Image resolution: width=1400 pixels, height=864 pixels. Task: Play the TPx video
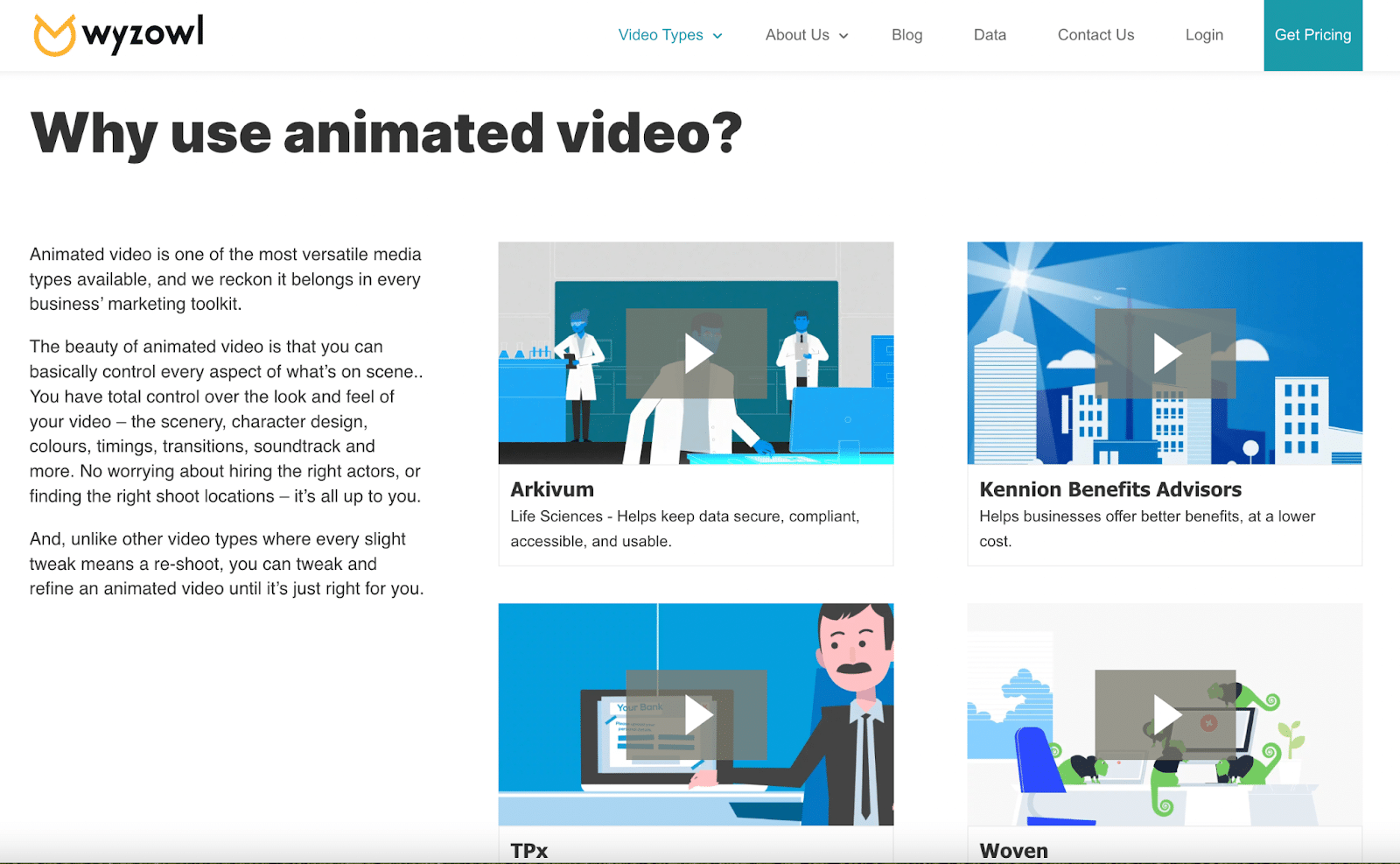[x=696, y=714]
